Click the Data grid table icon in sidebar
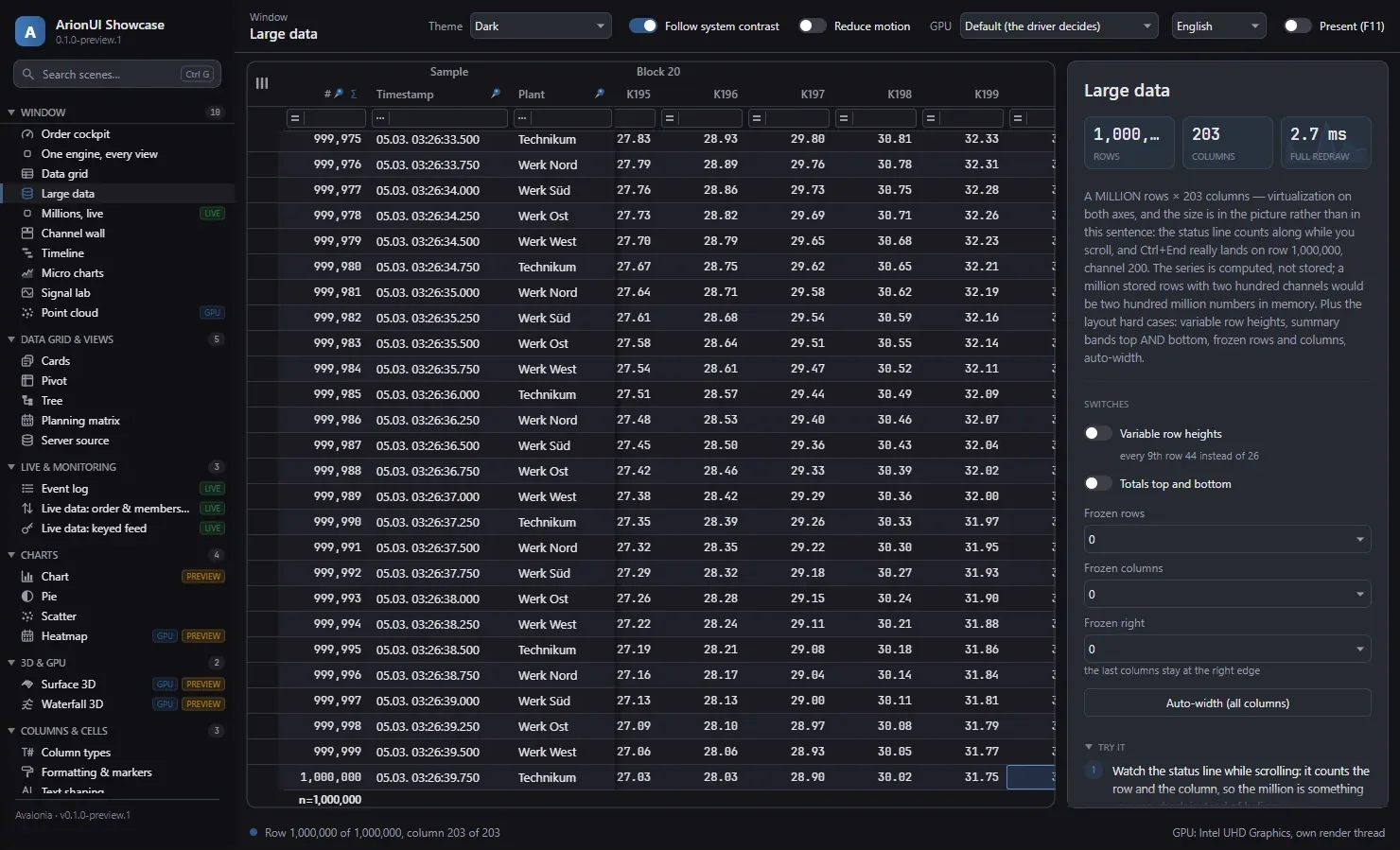This screenshot has width=1400, height=850. pyautogui.click(x=27, y=174)
